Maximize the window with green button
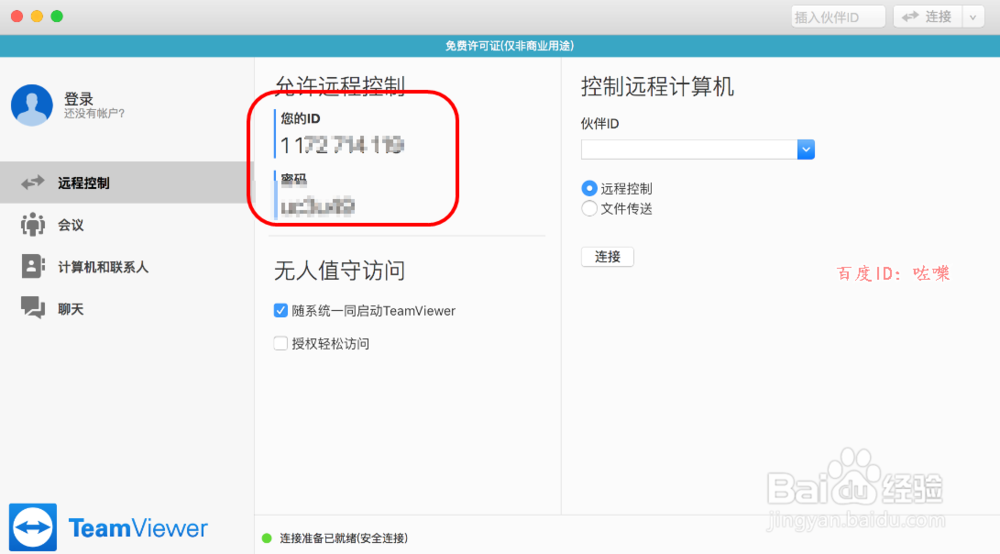This screenshot has width=1000, height=554. pos(57,16)
